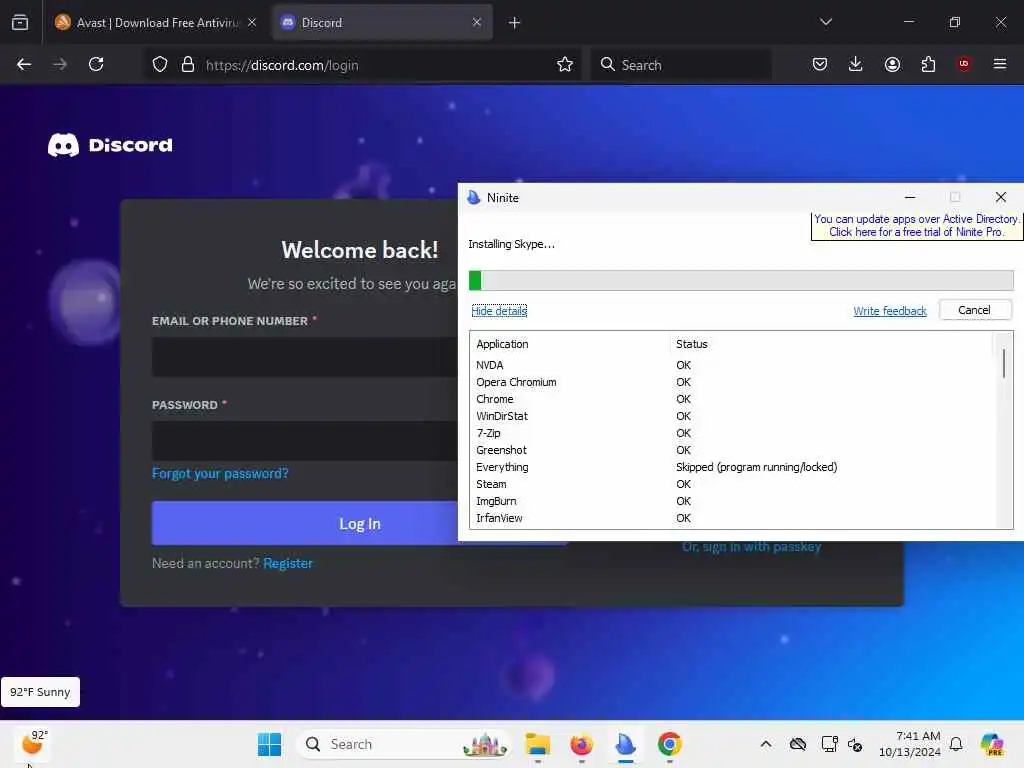Click the Ninite details list scrollbar
The width and height of the screenshot is (1024, 768).
pos(1004,363)
